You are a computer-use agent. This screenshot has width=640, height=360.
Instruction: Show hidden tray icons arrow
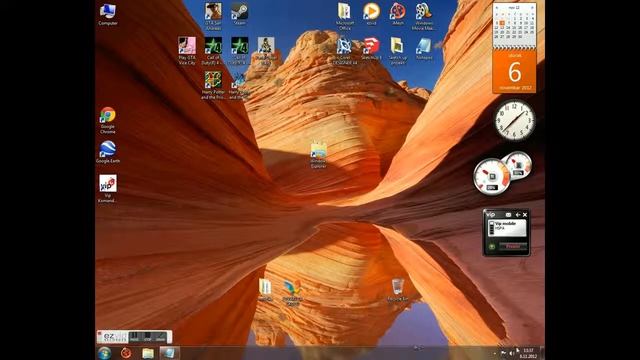click(x=495, y=353)
